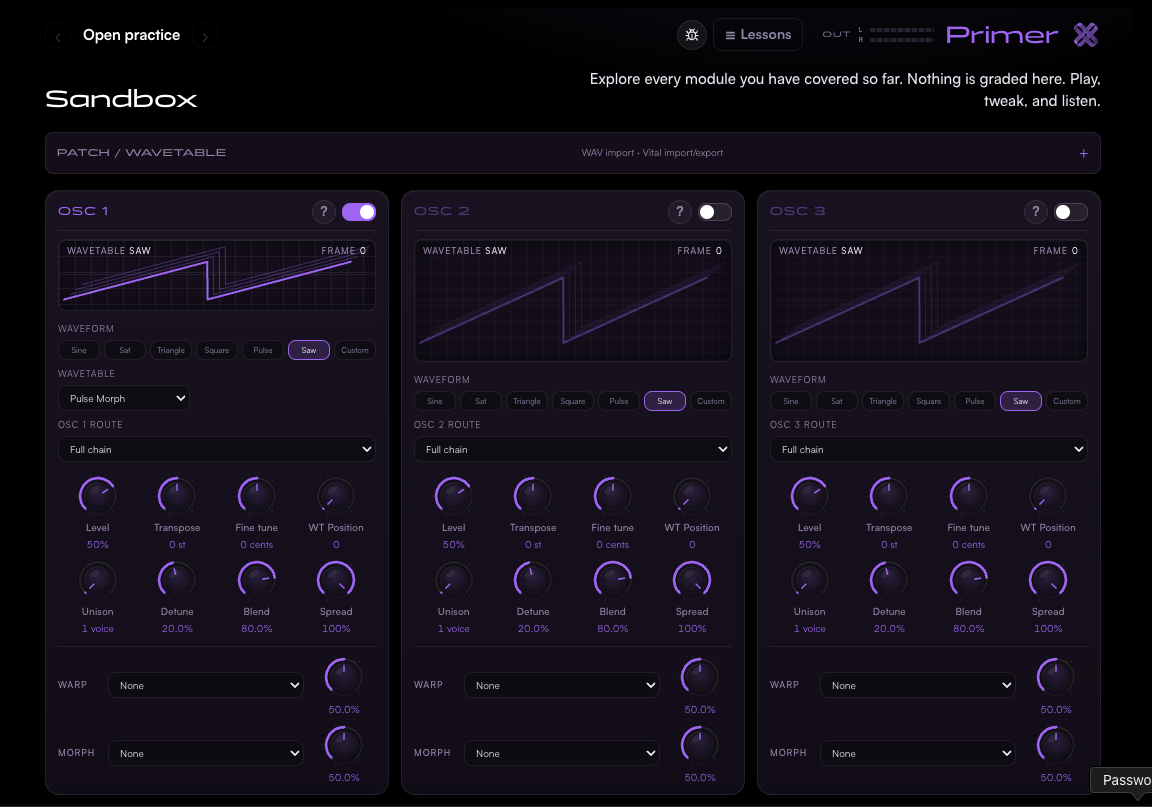Click OSC 2 Blend knob
1152x807 pixels.
pos(613,580)
